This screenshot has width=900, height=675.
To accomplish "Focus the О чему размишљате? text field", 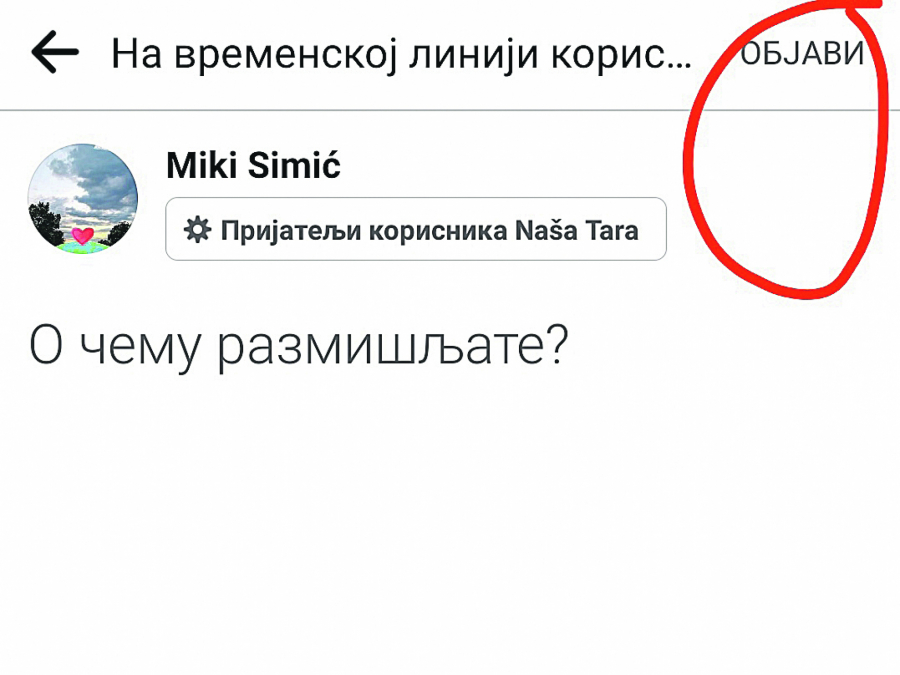I will [298, 347].
